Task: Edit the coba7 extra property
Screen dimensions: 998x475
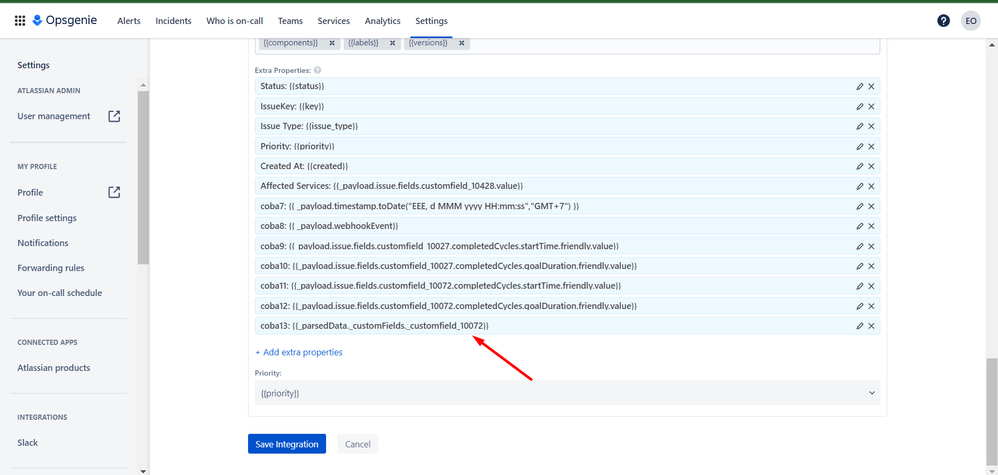Action: (860, 206)
